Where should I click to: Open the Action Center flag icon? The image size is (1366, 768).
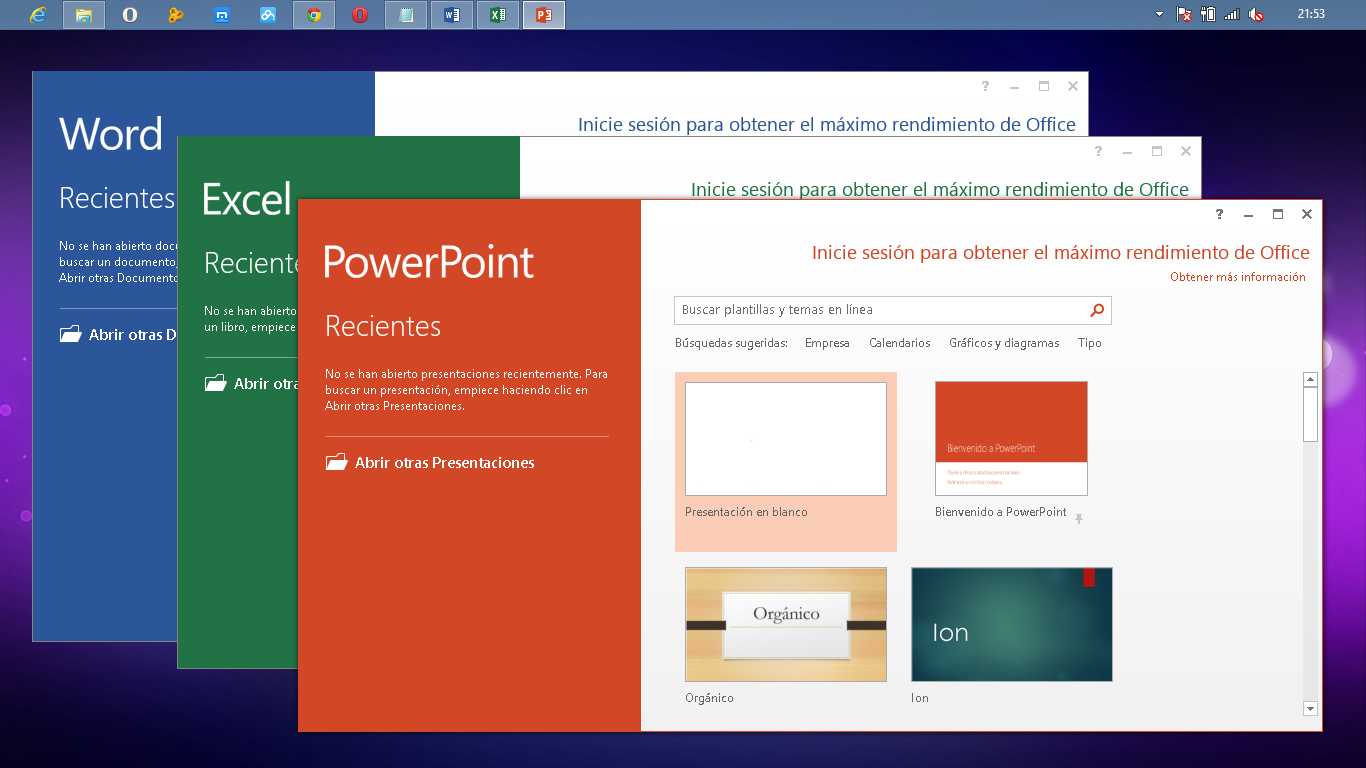tap(1184, 15)
